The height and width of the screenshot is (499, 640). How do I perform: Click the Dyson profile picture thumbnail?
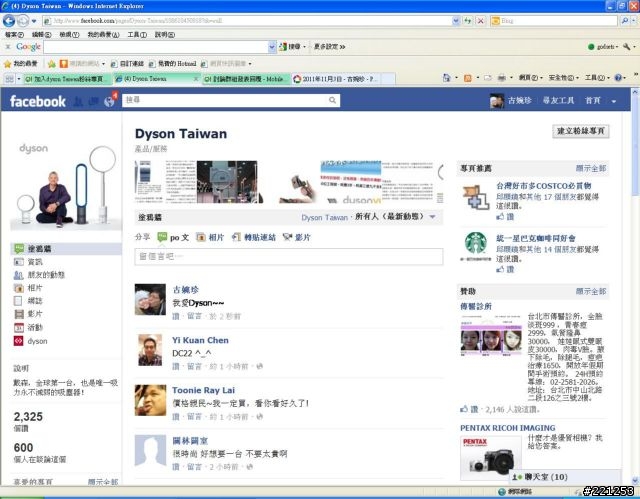coord(66,184)
